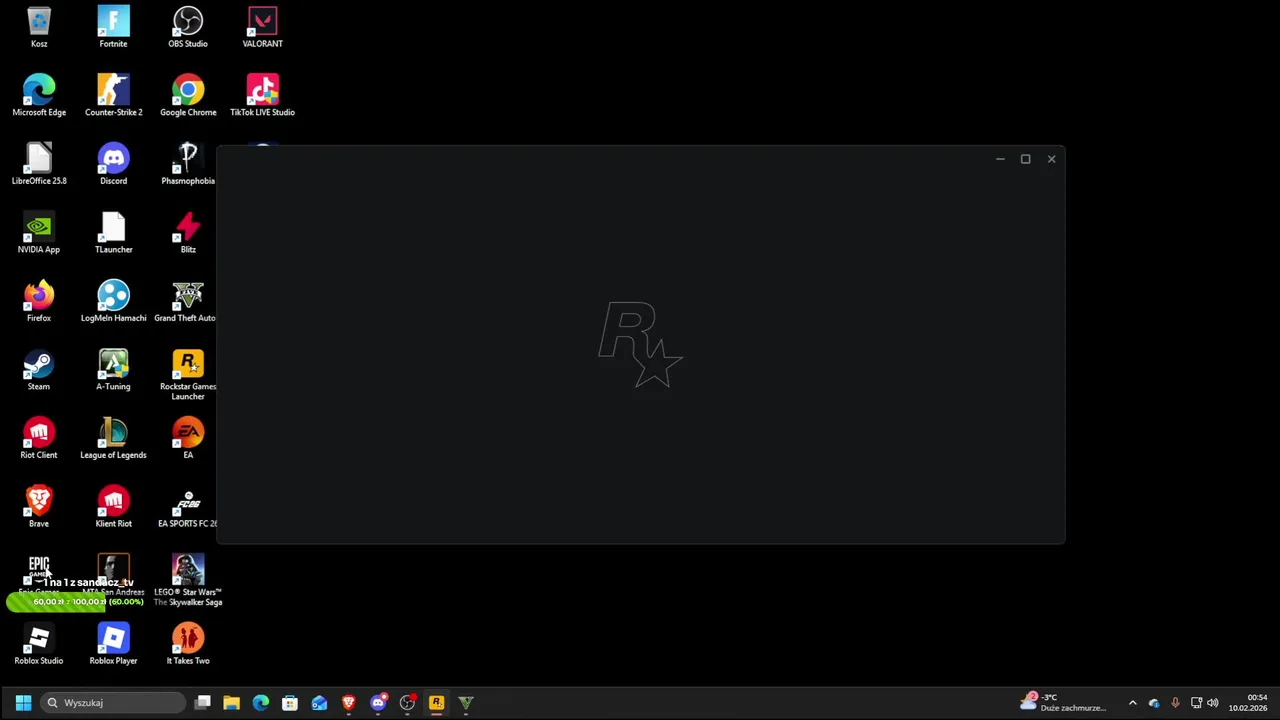Launch VALORANT desktop shortcut
1280x720 pixels.
point(262,27)
